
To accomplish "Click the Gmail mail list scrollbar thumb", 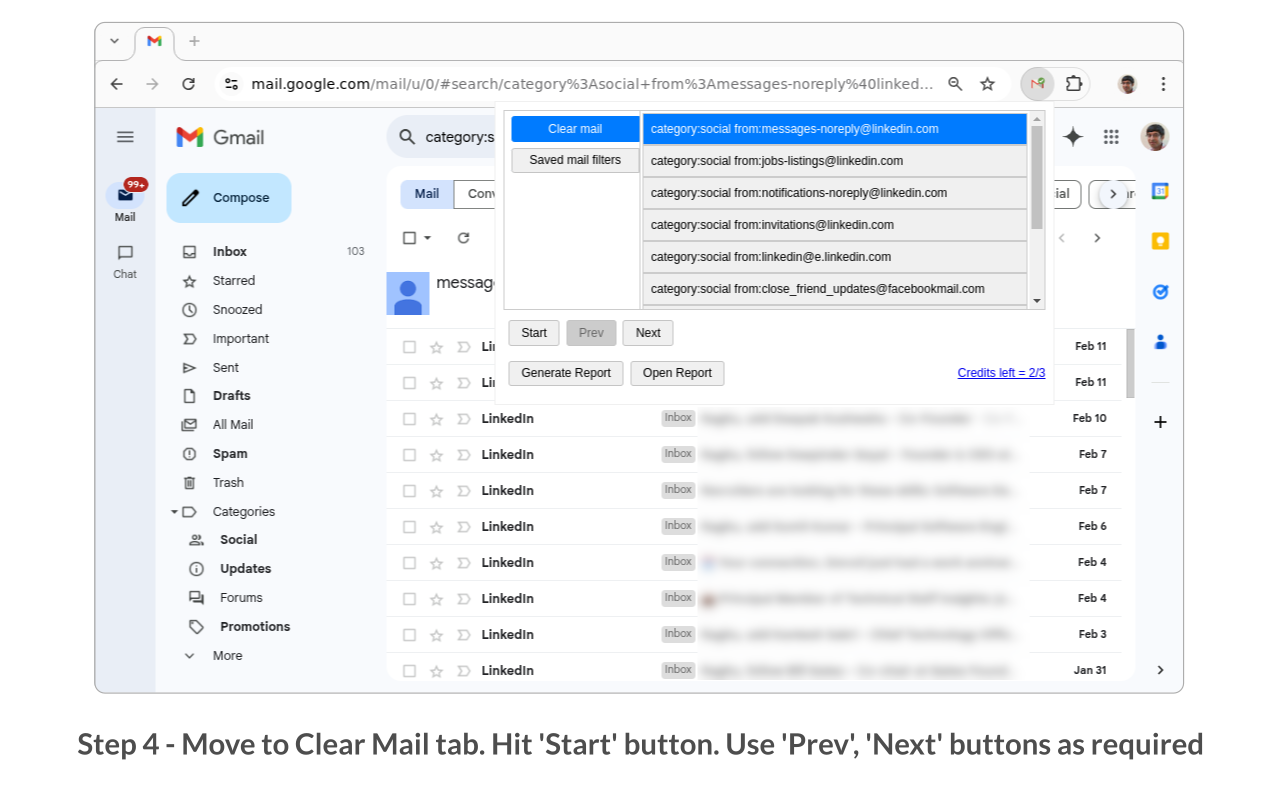I will 1131,364.
